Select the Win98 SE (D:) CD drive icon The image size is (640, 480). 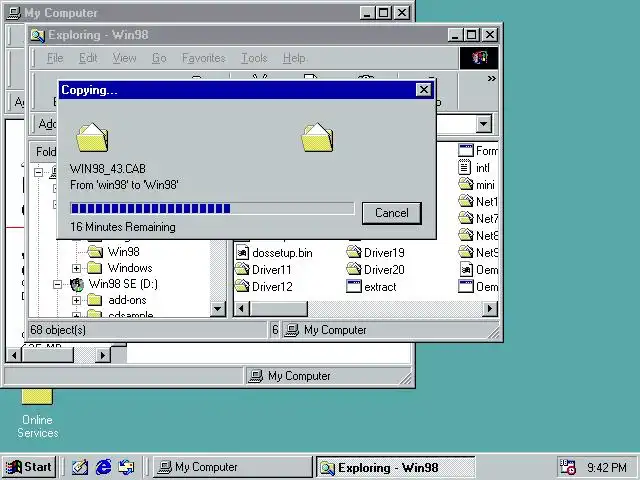pyautogui.click(x=77, y=284)
